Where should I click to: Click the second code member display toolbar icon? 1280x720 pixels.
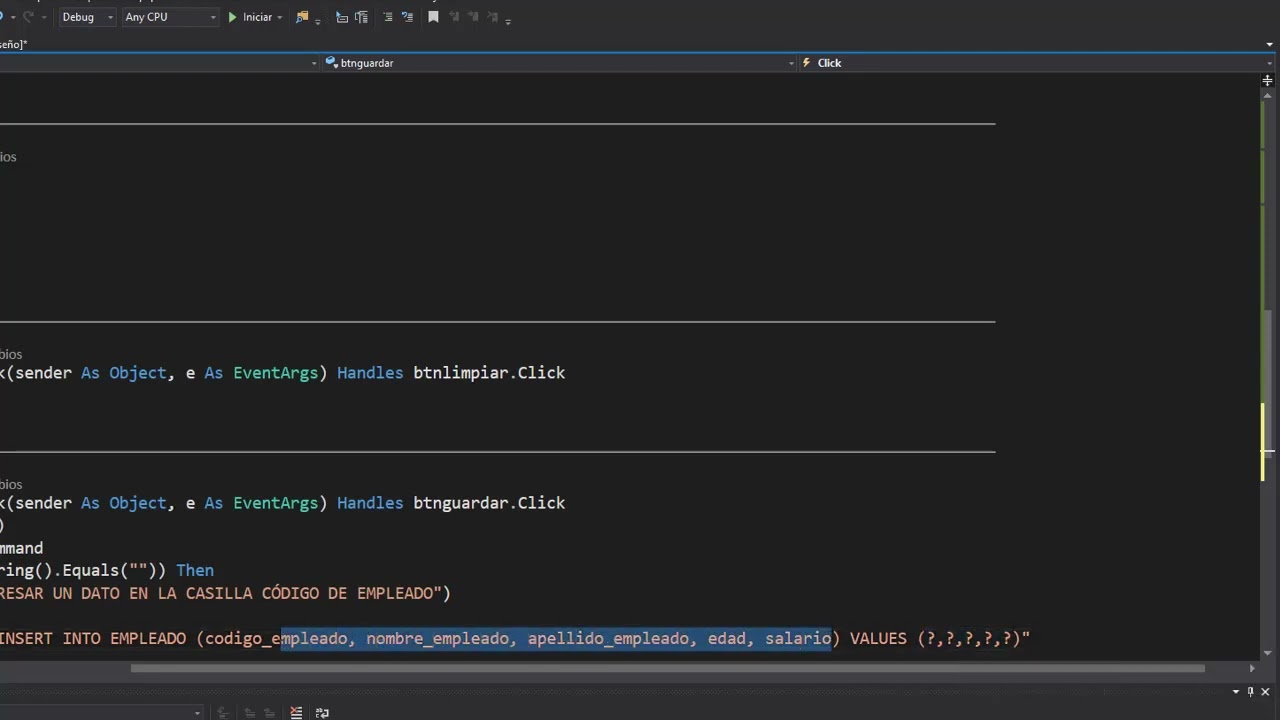[361, 17]
